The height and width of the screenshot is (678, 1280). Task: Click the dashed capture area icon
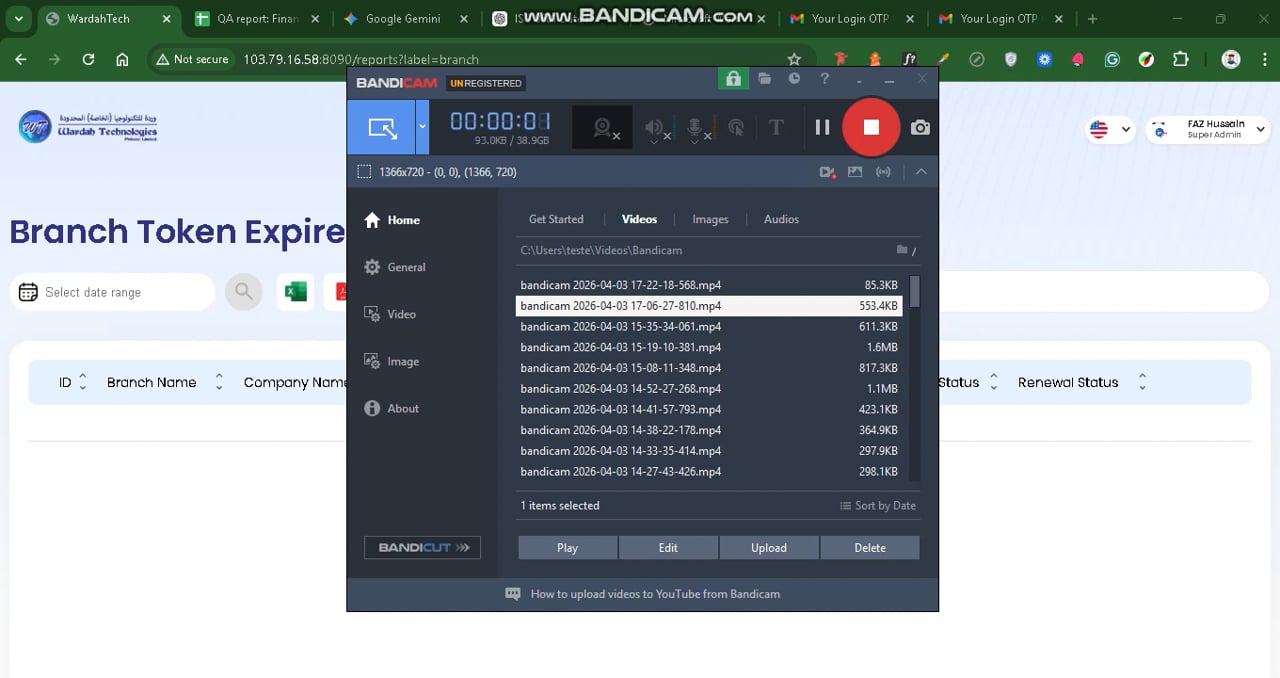364,172
